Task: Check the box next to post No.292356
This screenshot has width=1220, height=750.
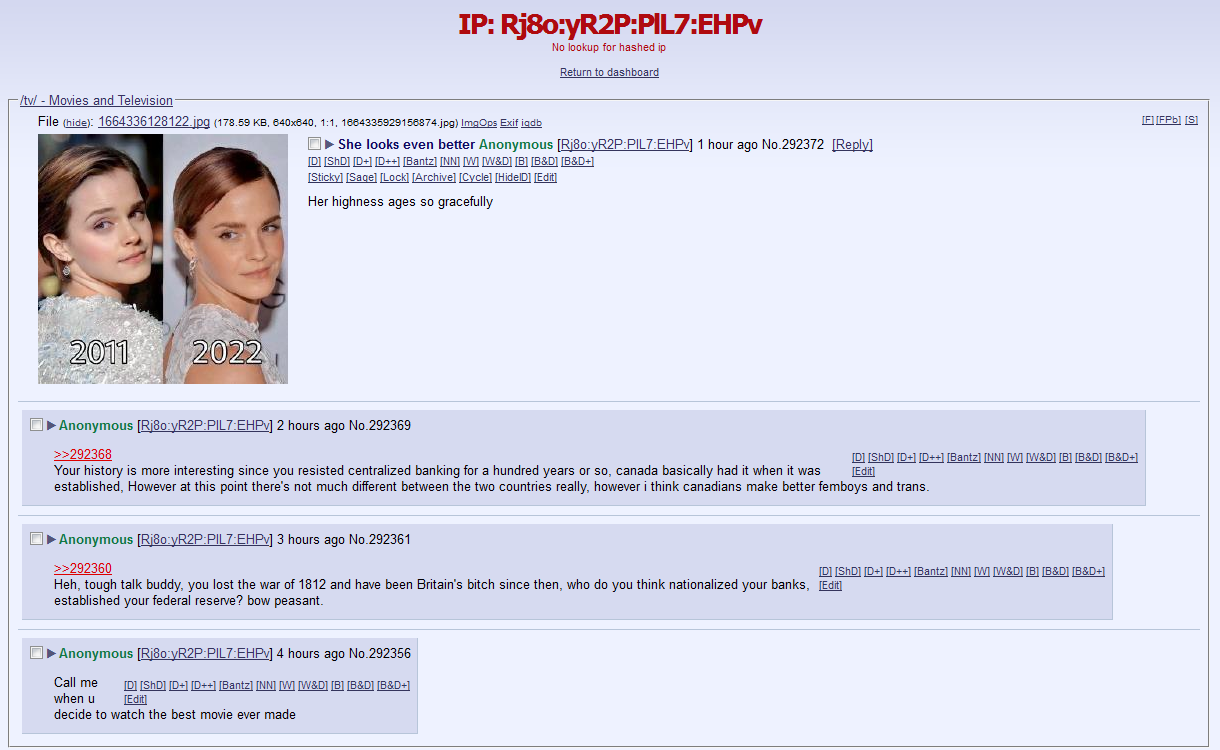Action: [x=36, y=653]
